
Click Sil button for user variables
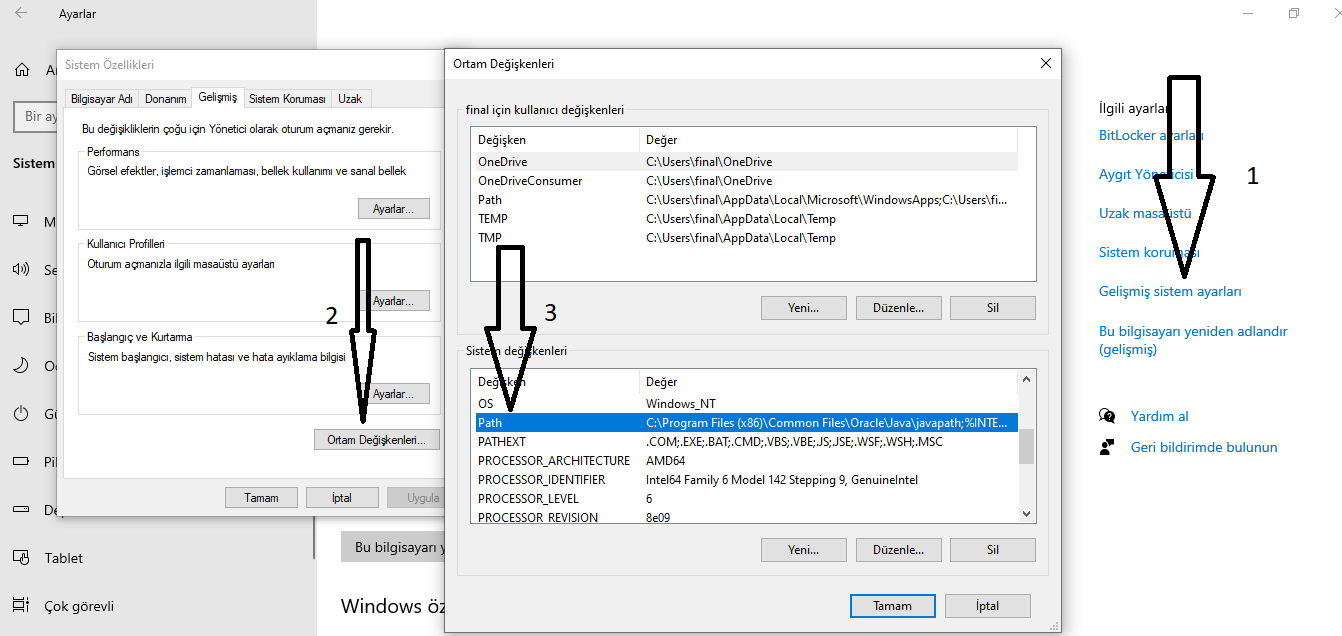click(992, 308)
